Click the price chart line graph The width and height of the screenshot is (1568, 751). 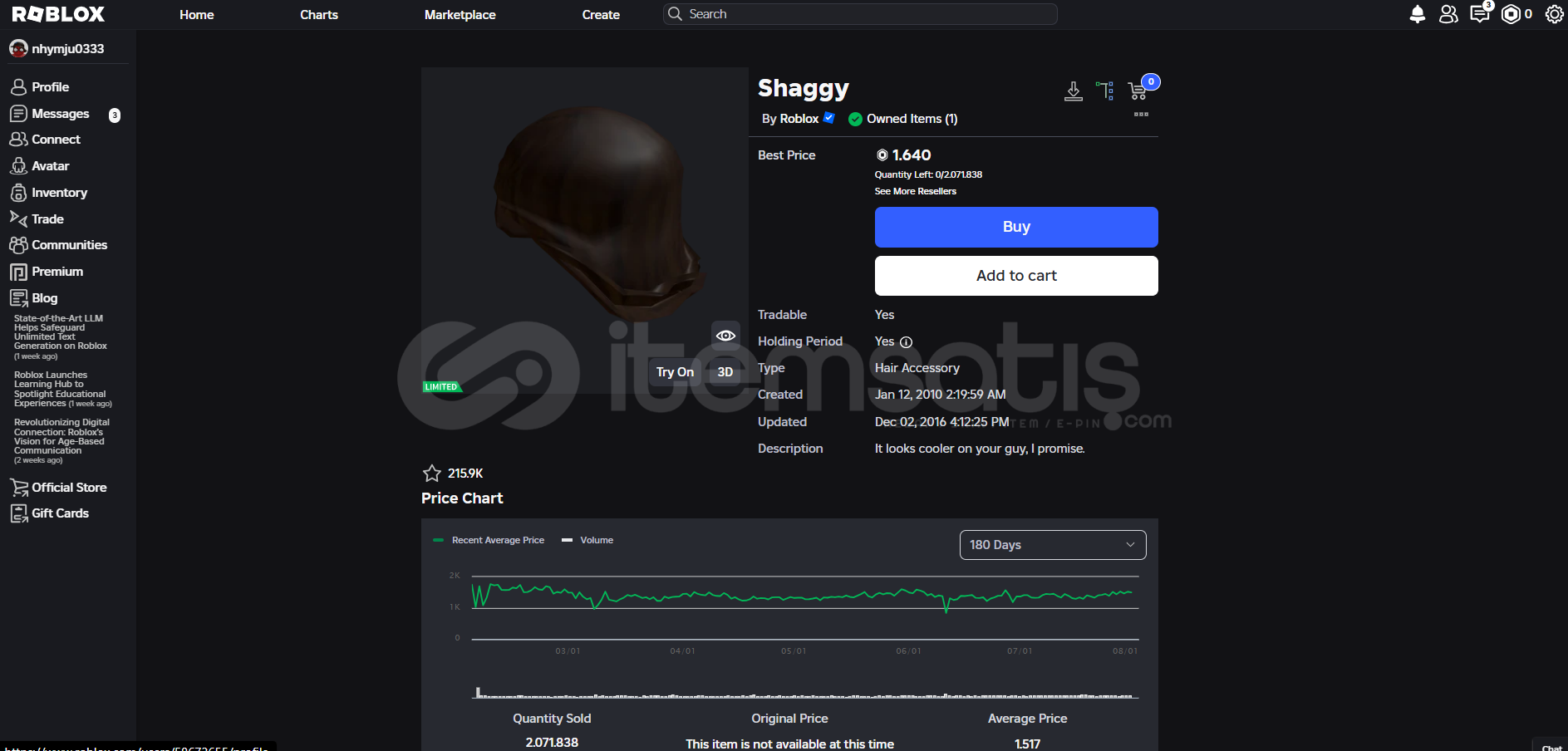[x=804, y=608]
